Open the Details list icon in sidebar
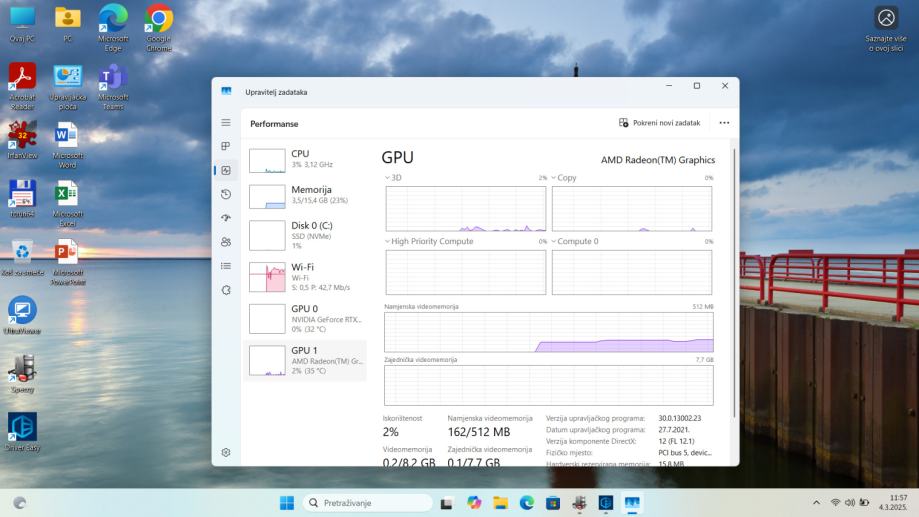The height and width of the screenshot is (517, 919). 226,266
